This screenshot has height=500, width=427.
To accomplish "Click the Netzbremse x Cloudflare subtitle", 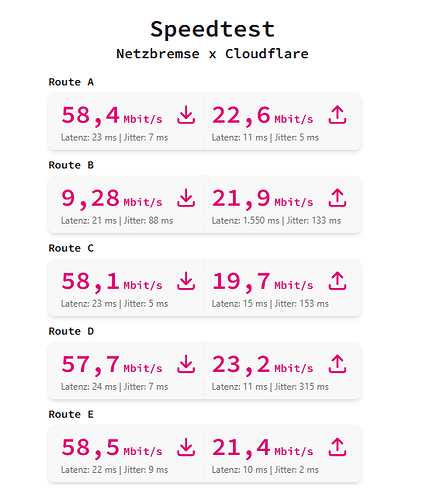I will coord(212,54).
